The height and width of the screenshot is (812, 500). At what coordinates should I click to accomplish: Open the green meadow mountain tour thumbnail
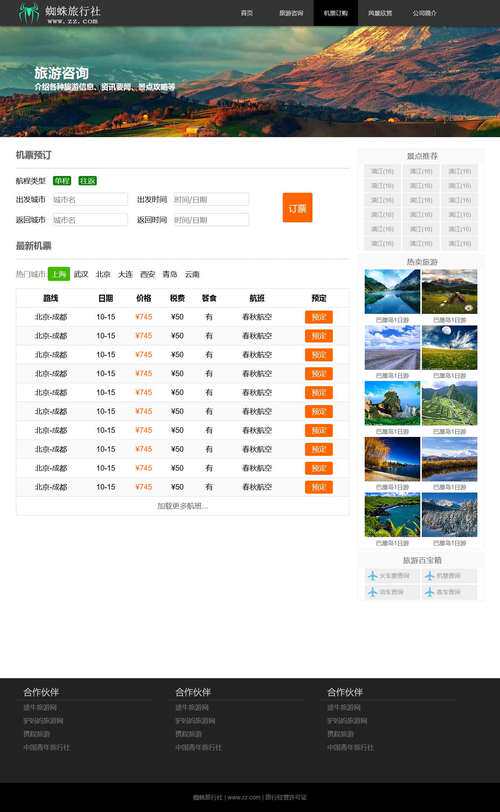[x=449, y=291]
